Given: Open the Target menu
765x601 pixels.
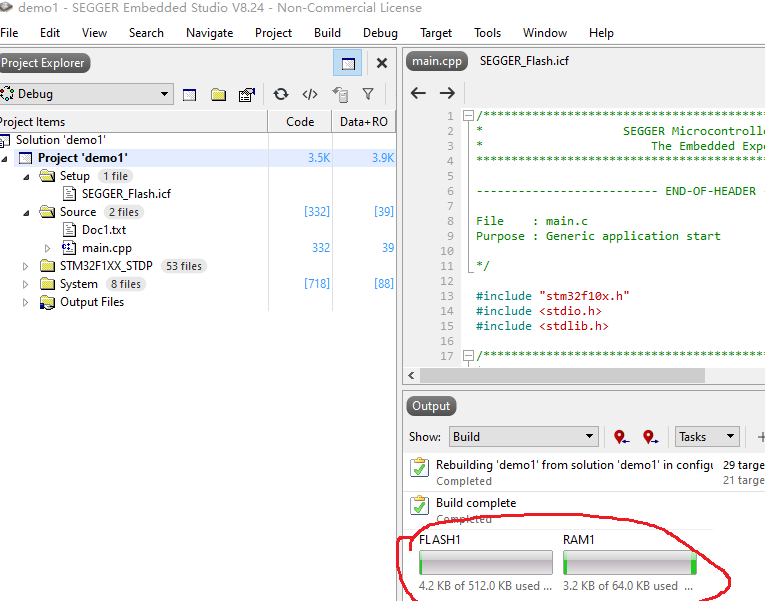Looking at the screenshot, I should pos(436,33).
